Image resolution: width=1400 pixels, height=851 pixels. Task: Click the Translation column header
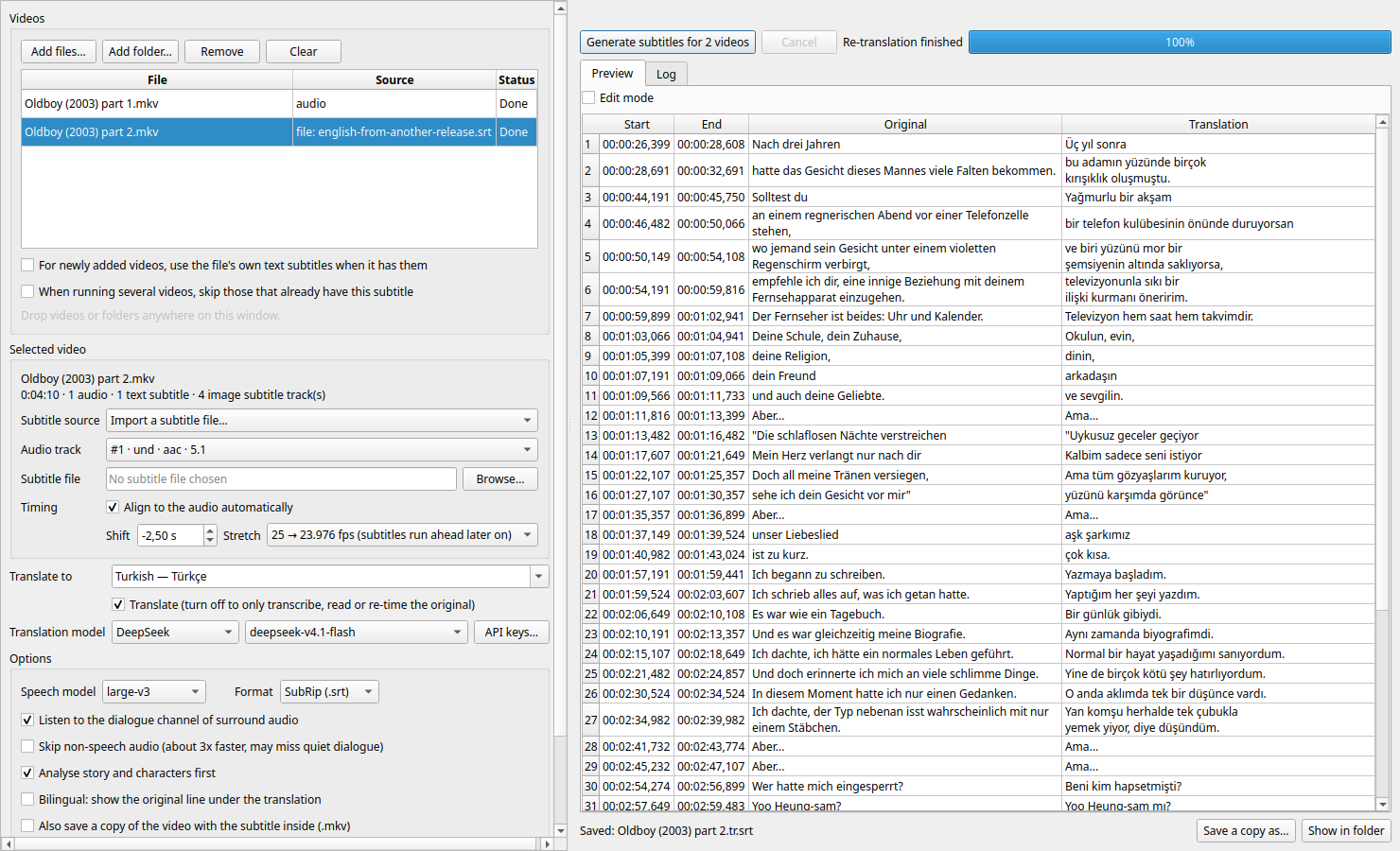[x=1218, y=124]
